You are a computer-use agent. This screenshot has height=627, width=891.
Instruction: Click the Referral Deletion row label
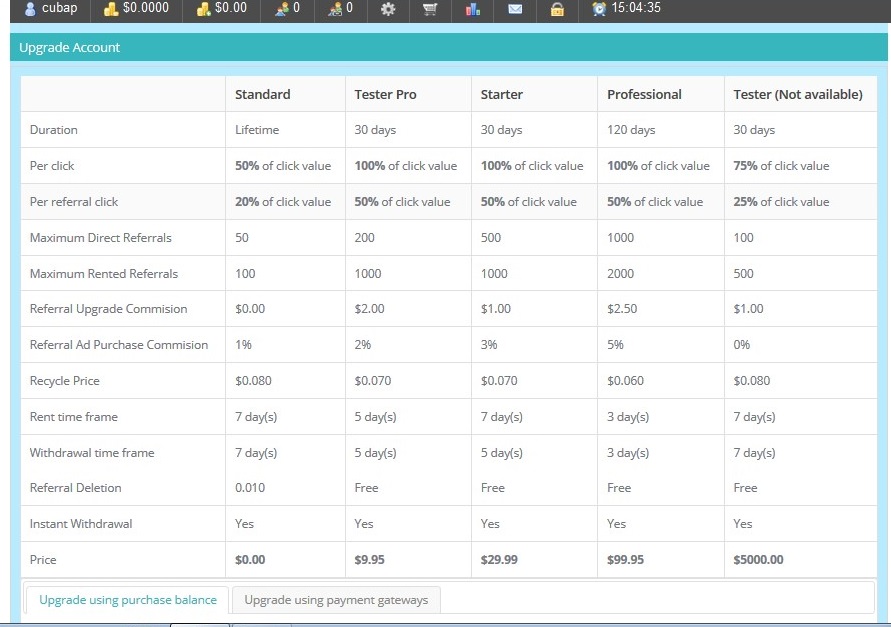(x=76, y=488)
